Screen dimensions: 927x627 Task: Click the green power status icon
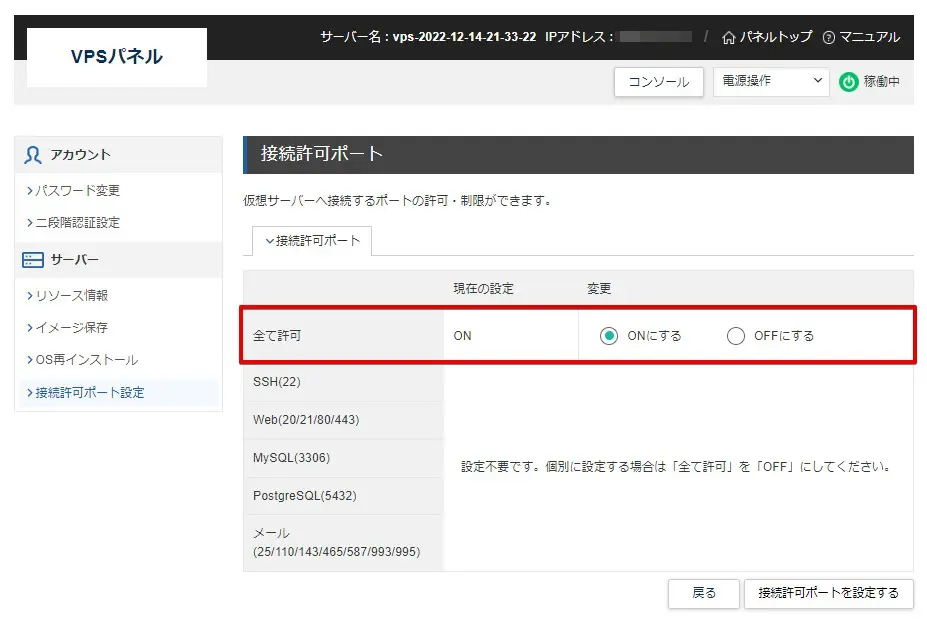pyautogui.click(x=848, y=82)
